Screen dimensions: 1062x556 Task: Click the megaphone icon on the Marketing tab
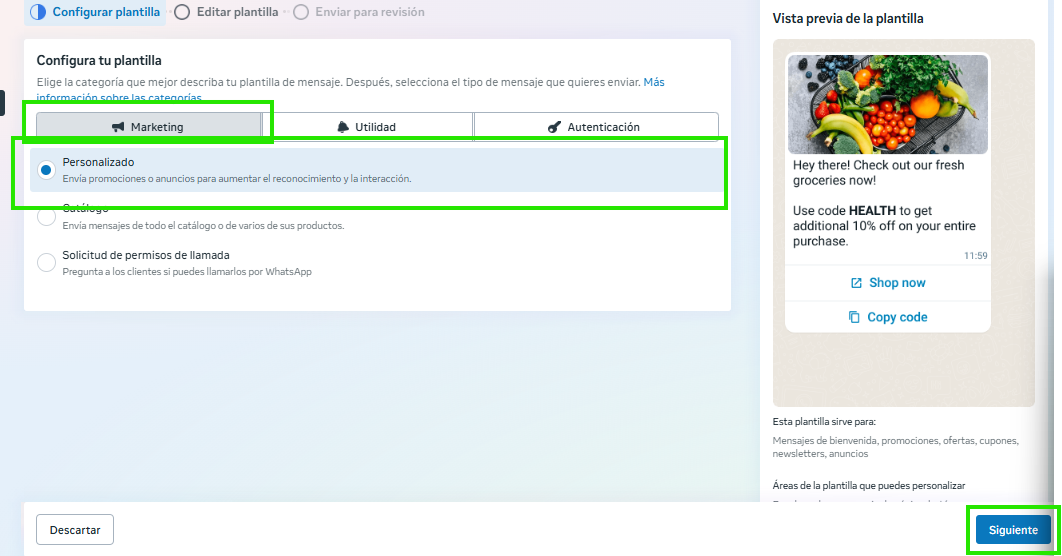pyautogui.click(x=118, y=127)
